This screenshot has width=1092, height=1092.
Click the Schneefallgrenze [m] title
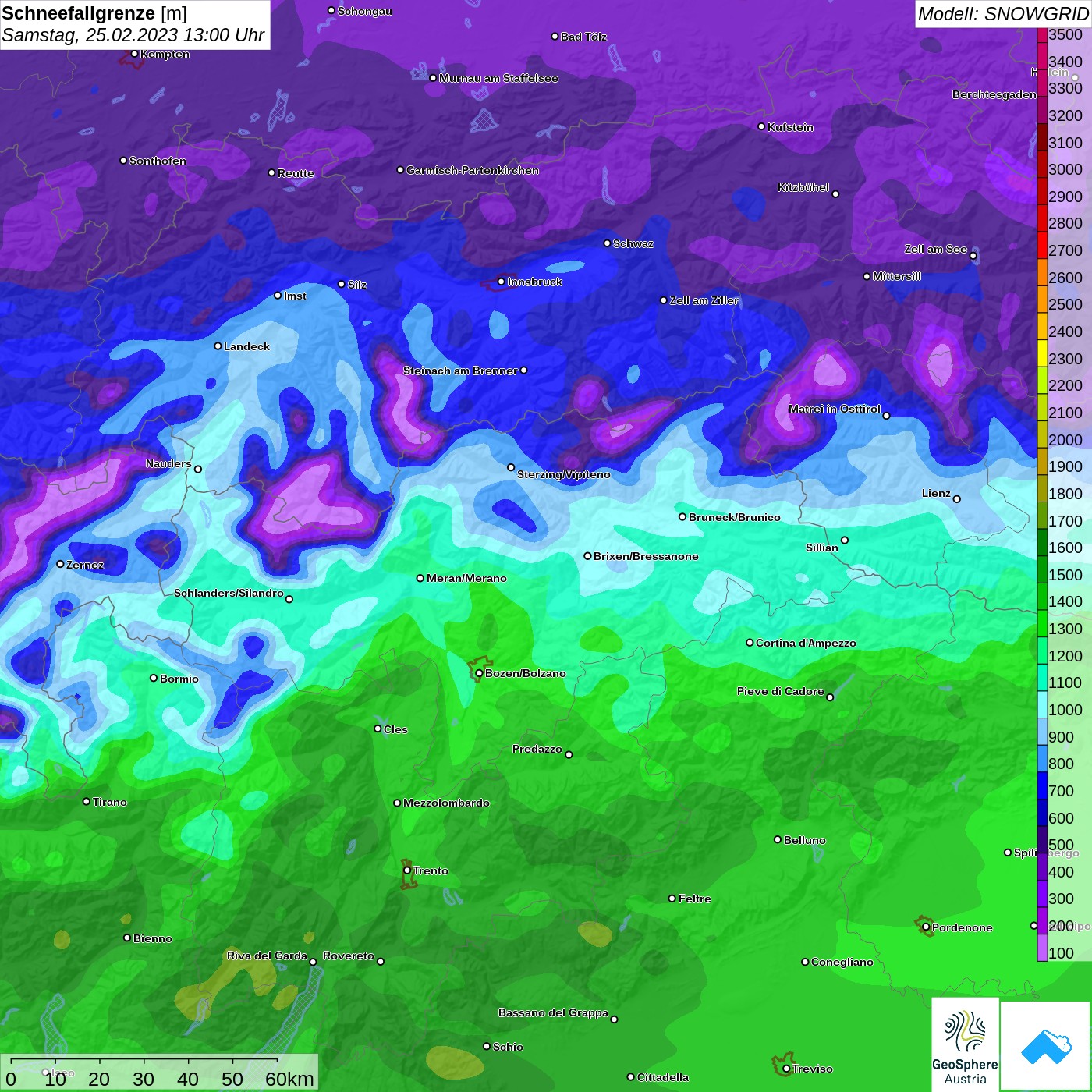click(94, 13)
